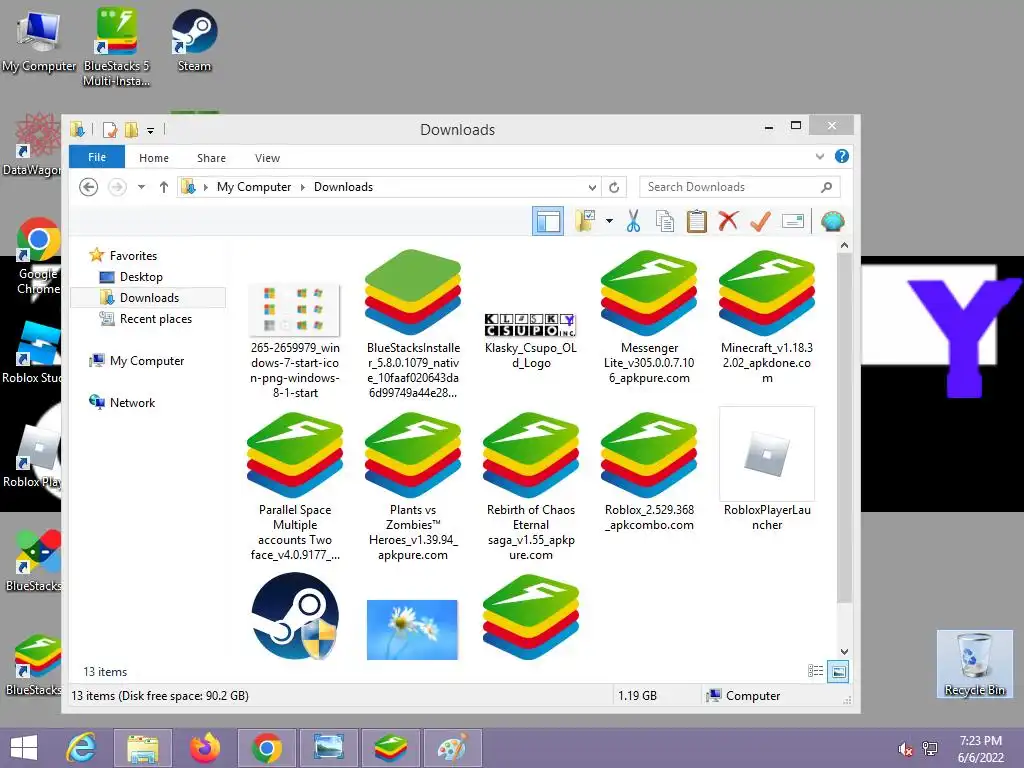Launch Internet Explorer from the taskbar
The width and height of the screenshot is (1024, 768).
[x=81, y=748]
